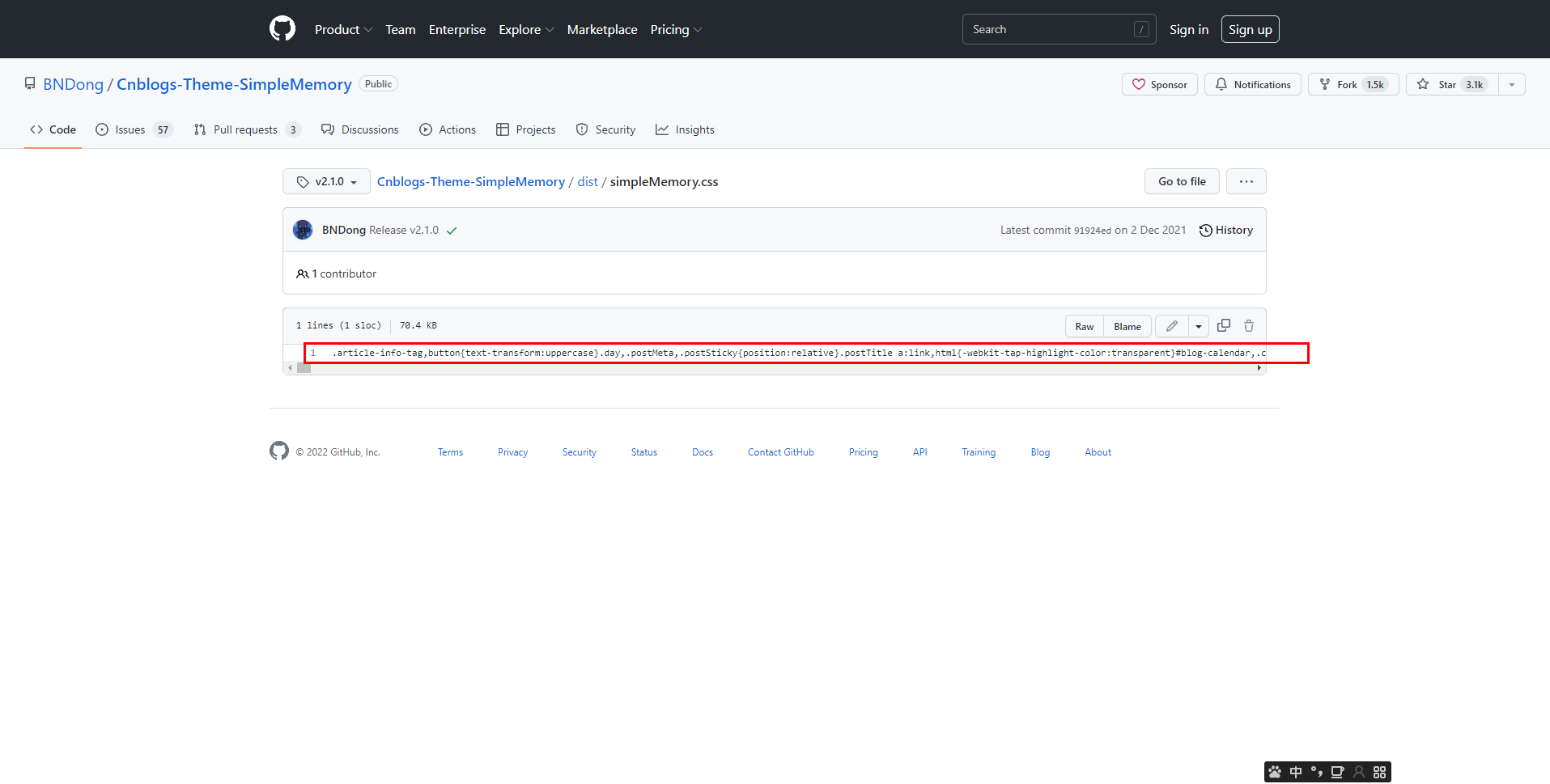This screenshot has height=784, width=1550.
Task: Click the GitHub logo in the top header
Action: click(282, 29)
